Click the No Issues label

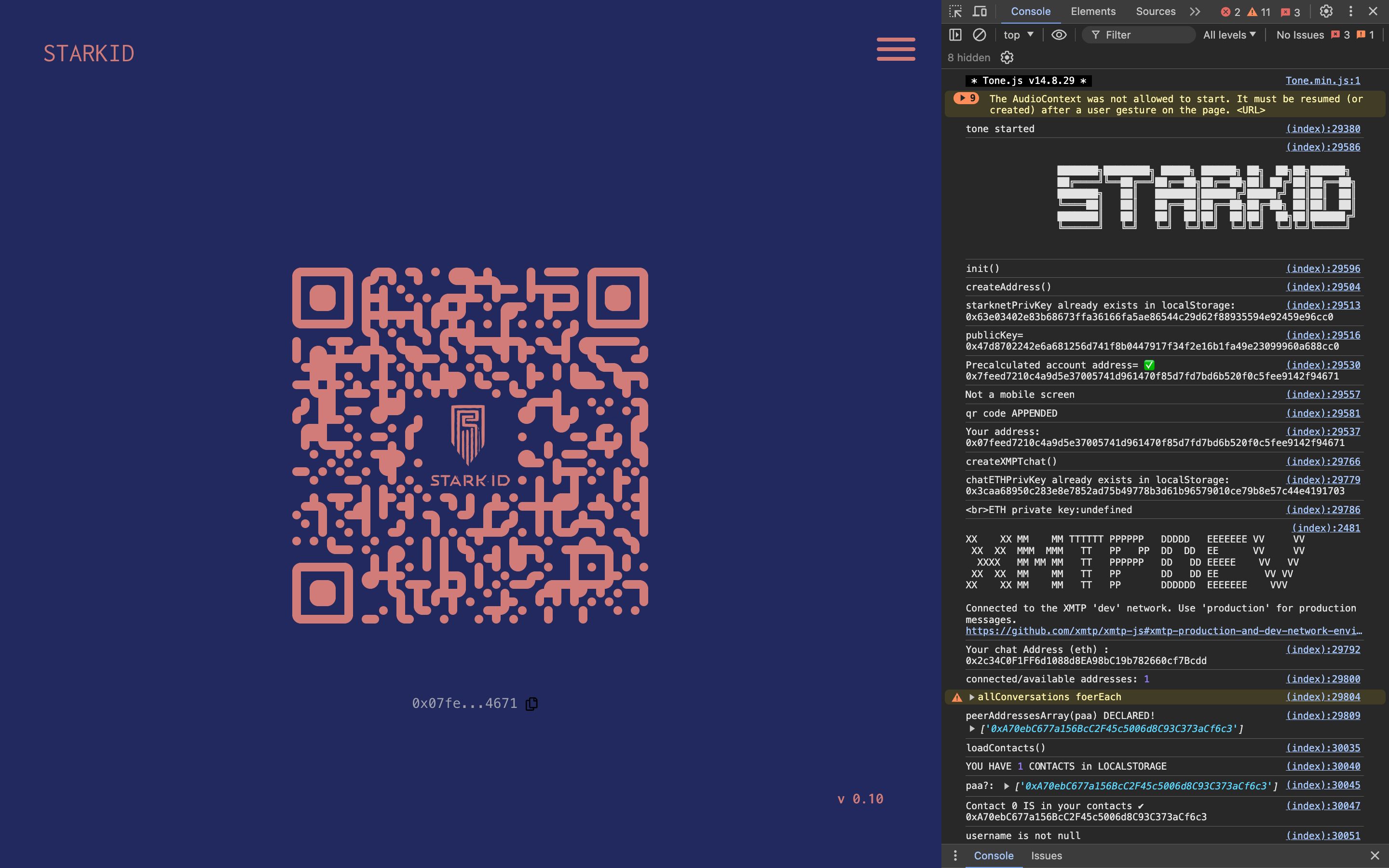[1300, 35]
